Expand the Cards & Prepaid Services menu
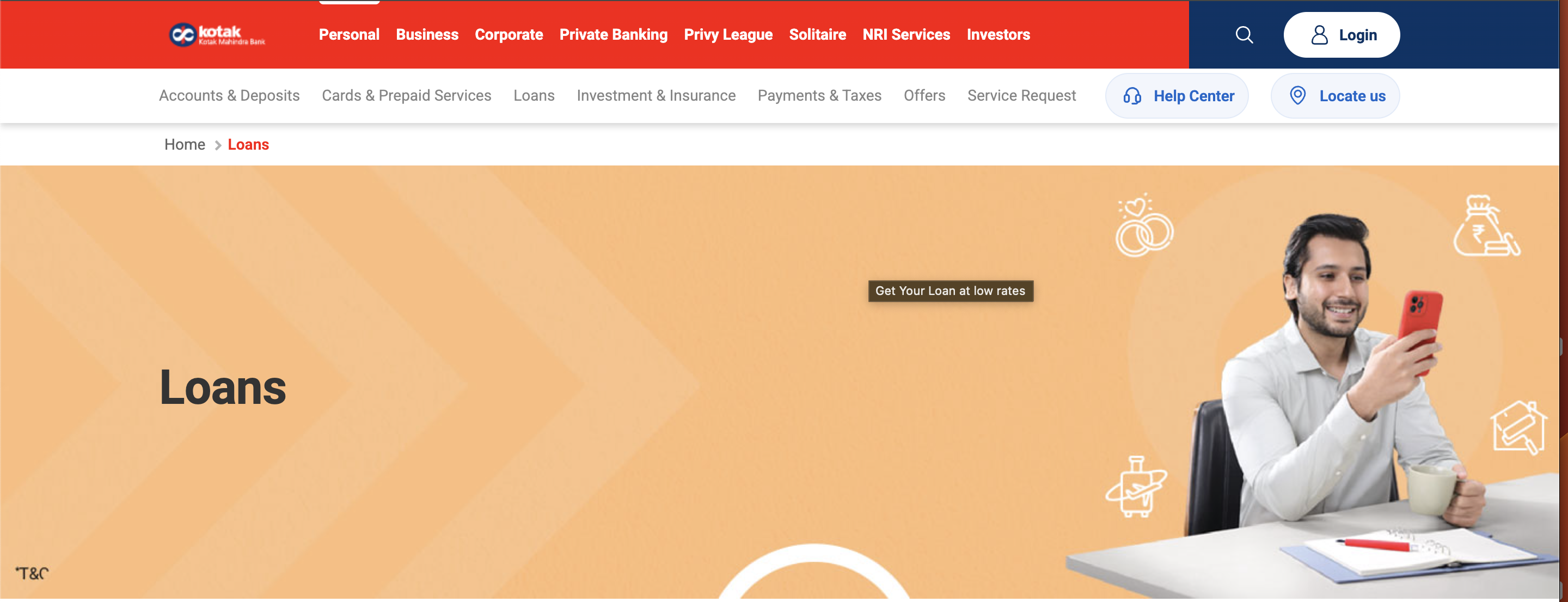 pyautogui.click(x=407, y=96)
